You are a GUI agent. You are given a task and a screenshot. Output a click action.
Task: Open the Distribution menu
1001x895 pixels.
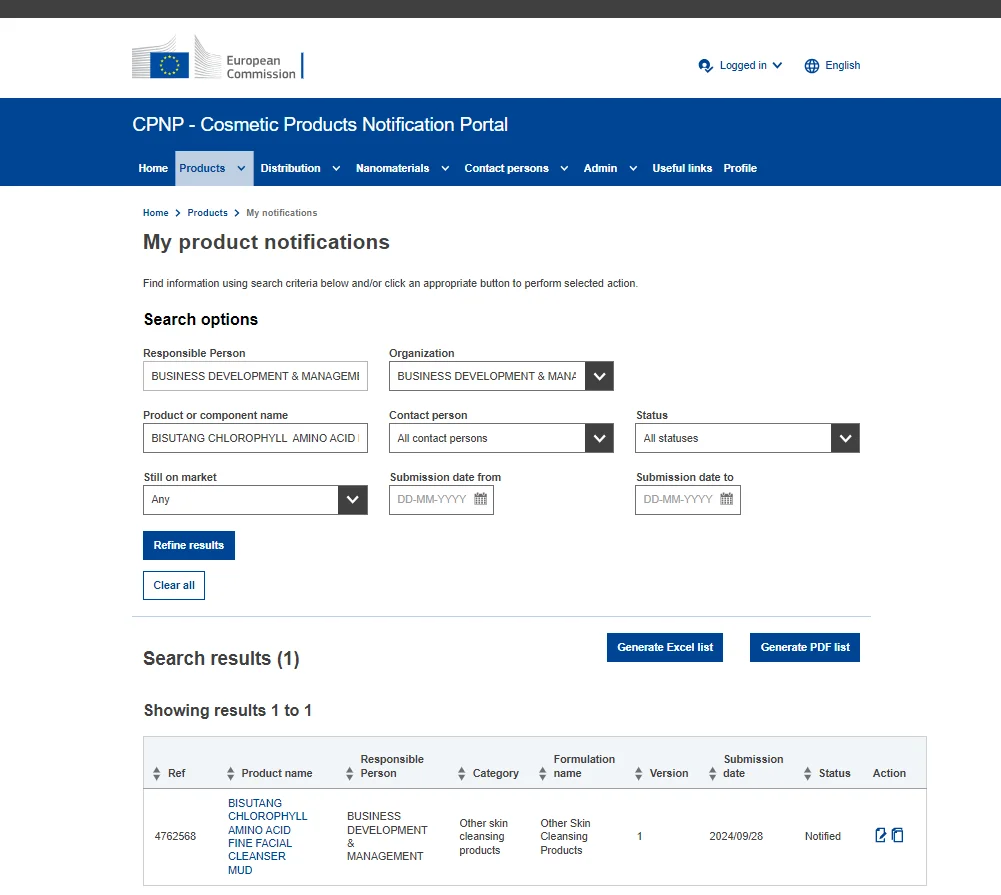coord(300,169)
